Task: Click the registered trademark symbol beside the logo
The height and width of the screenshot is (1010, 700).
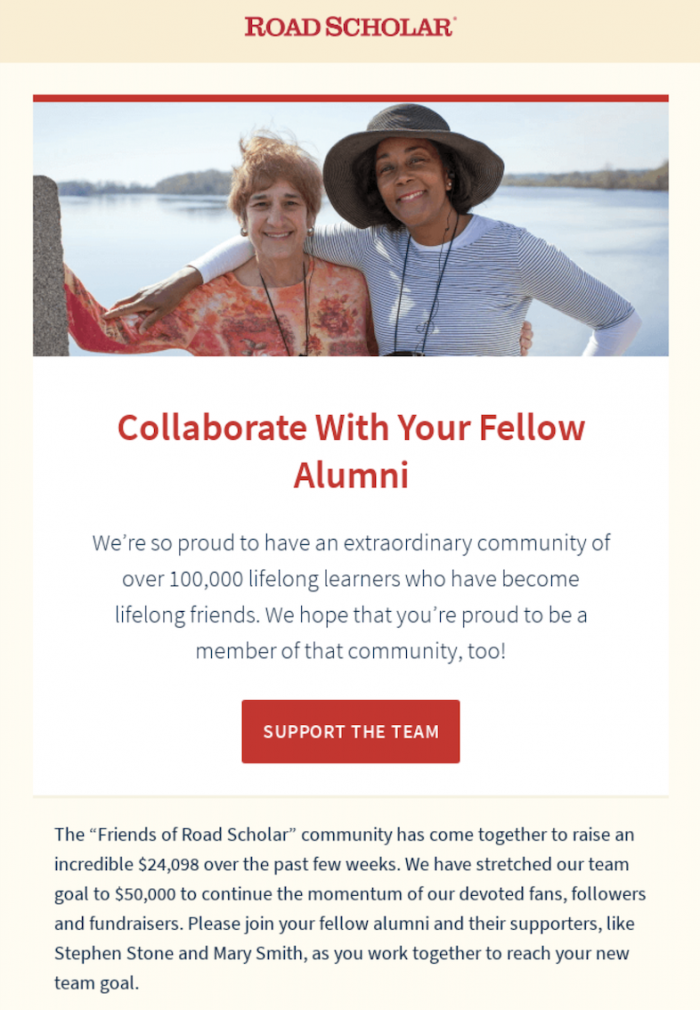Action: 455,18
